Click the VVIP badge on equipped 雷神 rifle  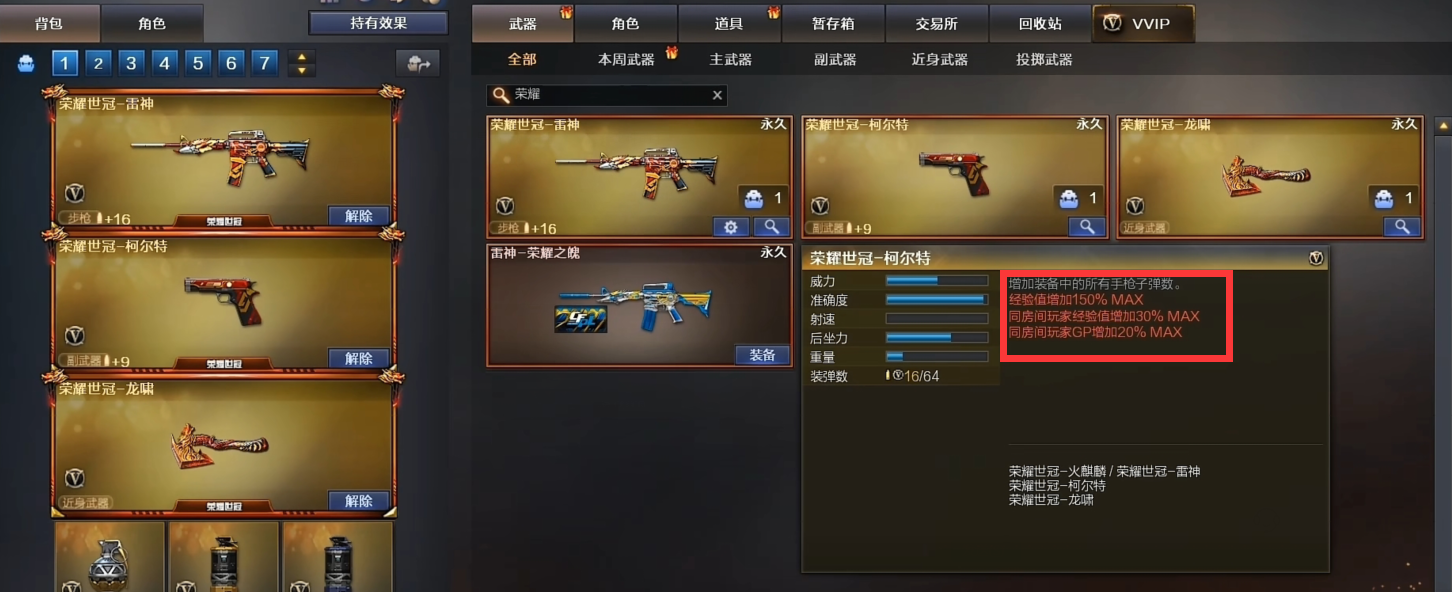(75, 193)
